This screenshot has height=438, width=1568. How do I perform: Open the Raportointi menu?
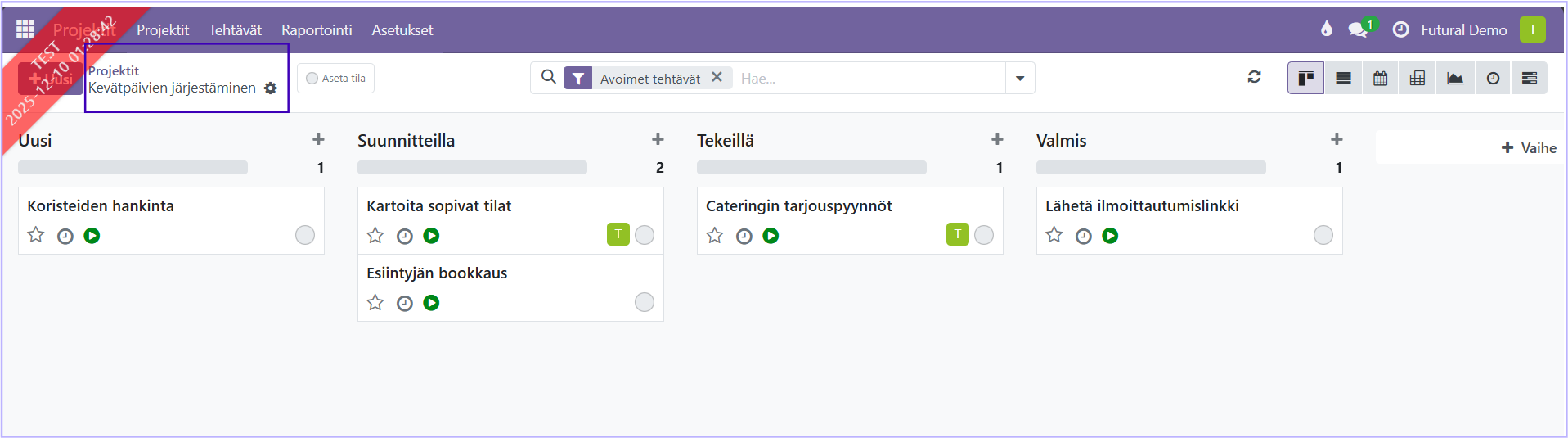click(317, 30)
